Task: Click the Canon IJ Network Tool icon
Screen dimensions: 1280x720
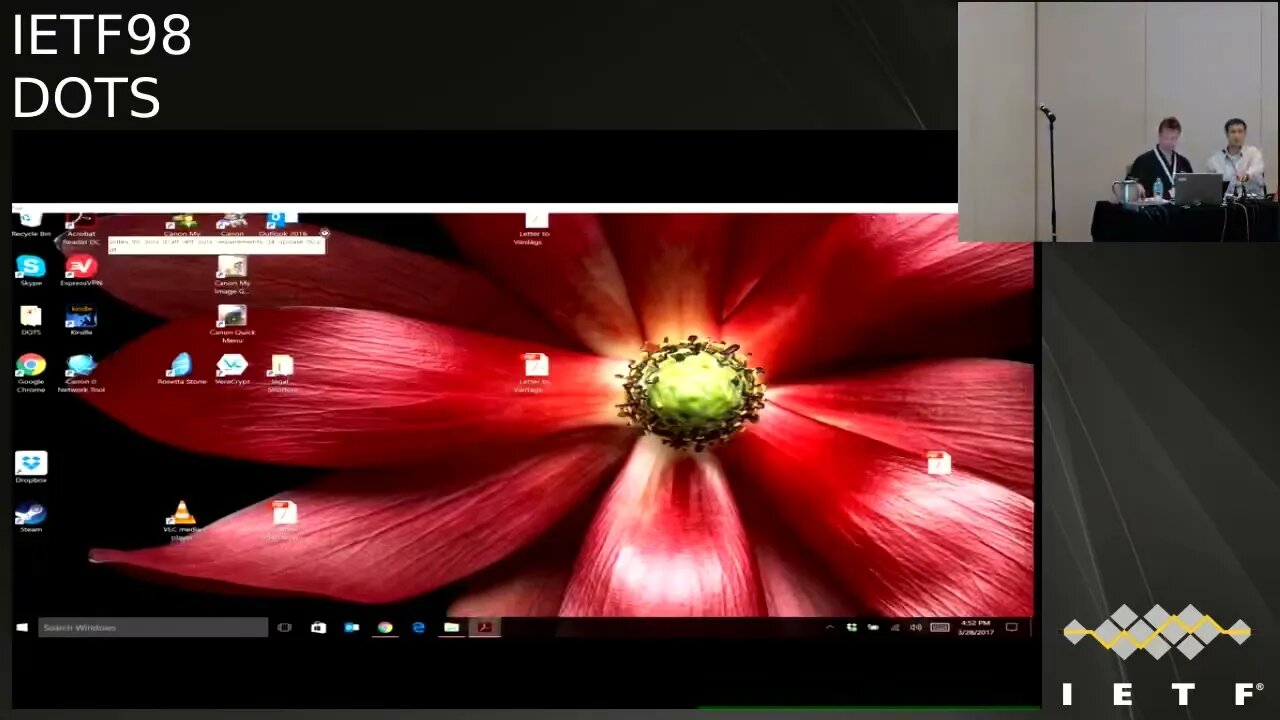Action: click(81, 373)
